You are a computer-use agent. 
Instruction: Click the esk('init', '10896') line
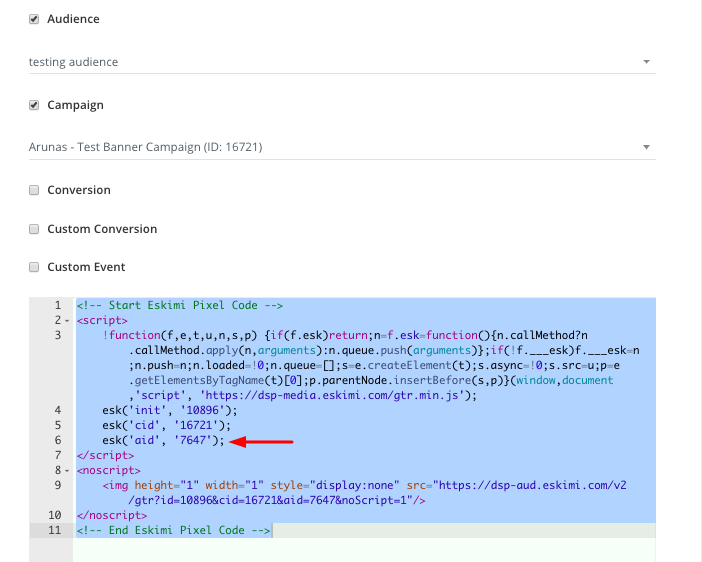[x=170, y=410]
